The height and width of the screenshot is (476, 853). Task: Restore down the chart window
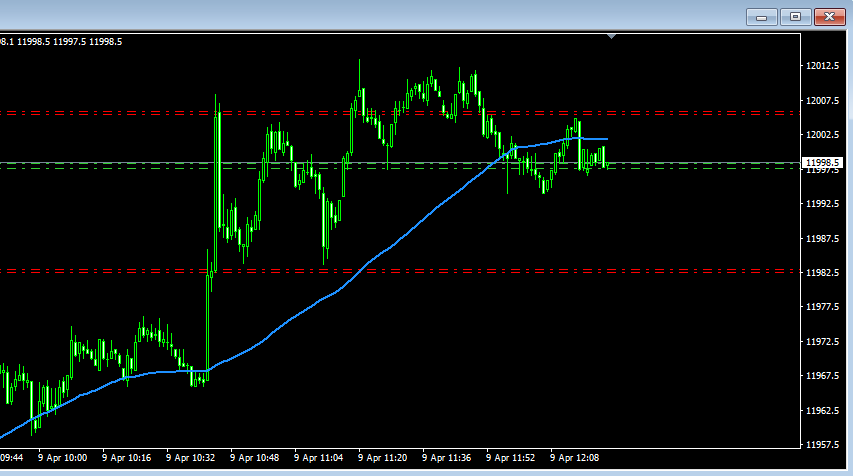point(796,17)
